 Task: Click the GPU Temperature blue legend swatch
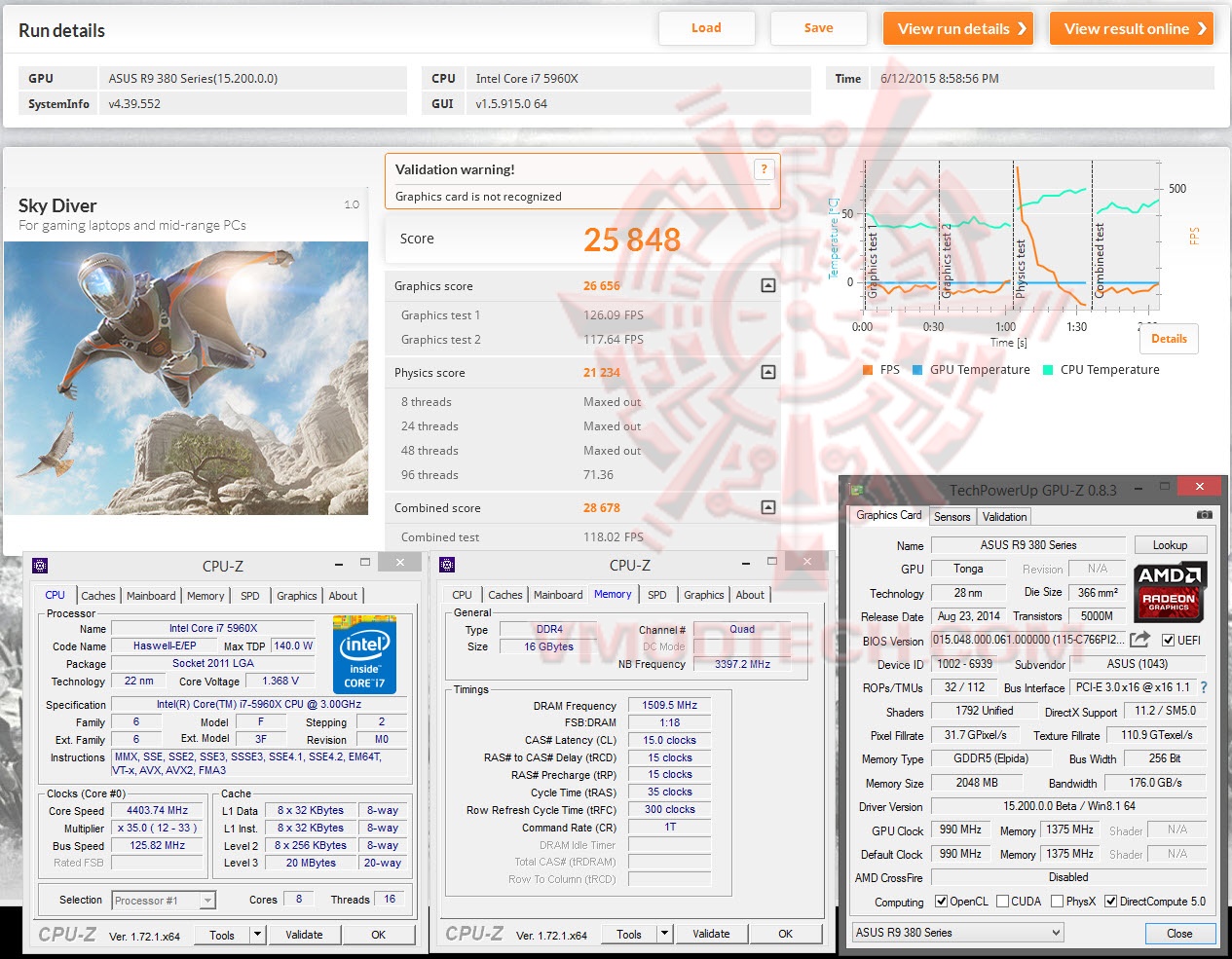[916, 370]
